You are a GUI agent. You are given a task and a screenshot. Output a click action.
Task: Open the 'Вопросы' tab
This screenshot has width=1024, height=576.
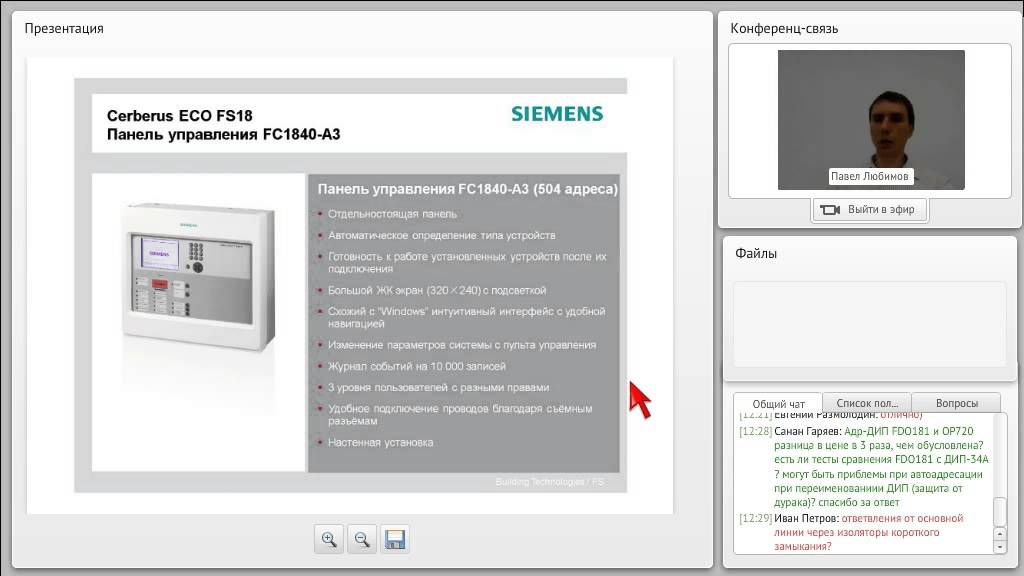click(956, 403)
